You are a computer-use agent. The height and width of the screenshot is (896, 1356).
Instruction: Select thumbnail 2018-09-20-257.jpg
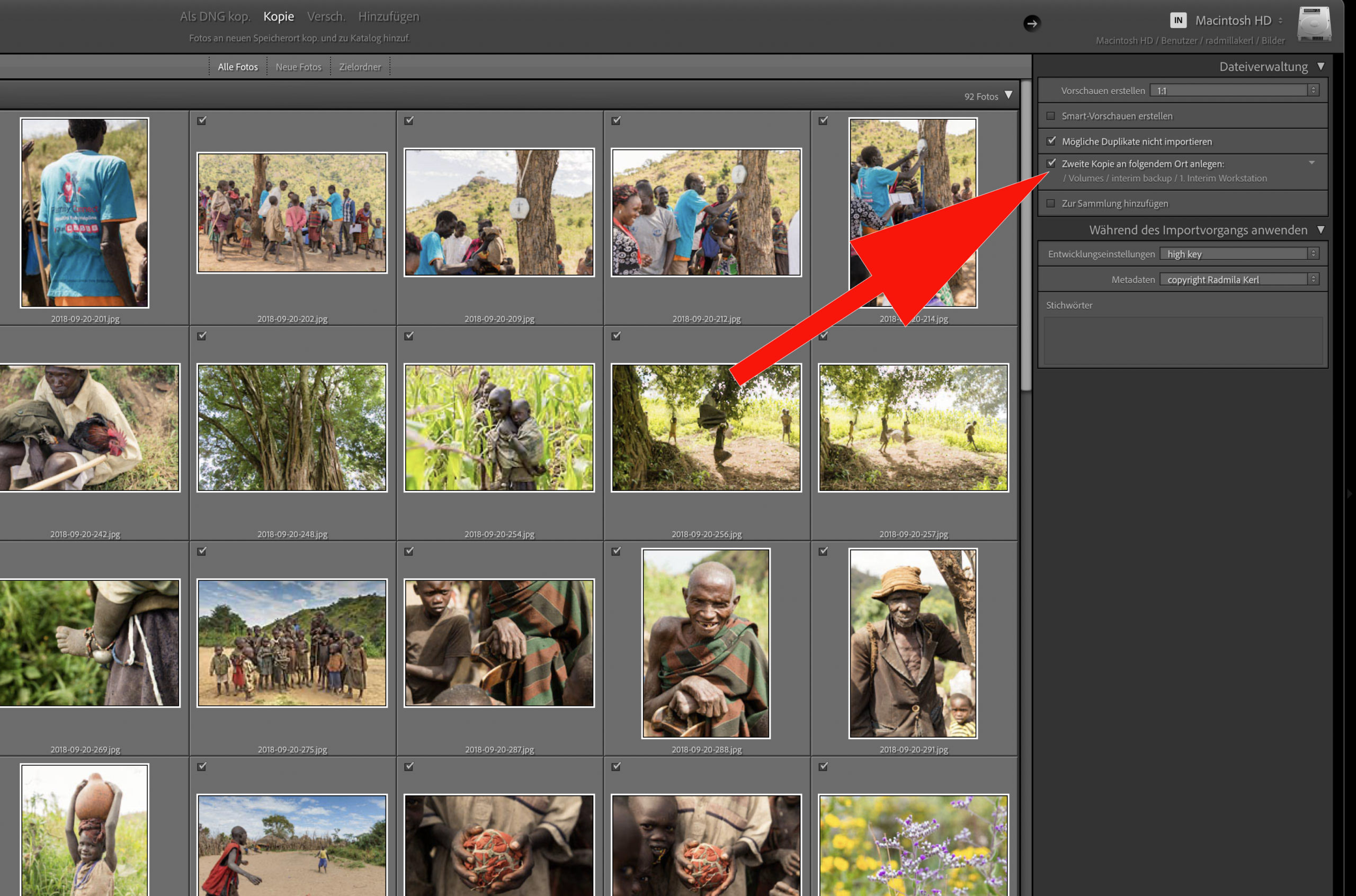click(913, 427)
